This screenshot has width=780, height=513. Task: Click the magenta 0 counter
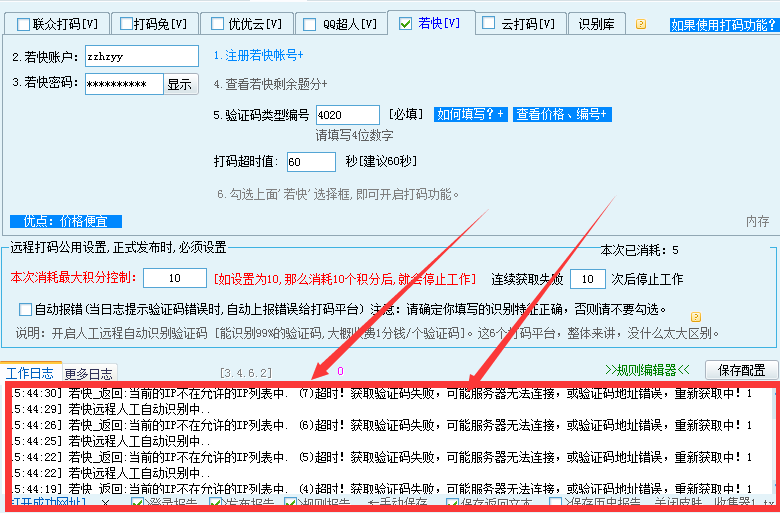[340, 371]
